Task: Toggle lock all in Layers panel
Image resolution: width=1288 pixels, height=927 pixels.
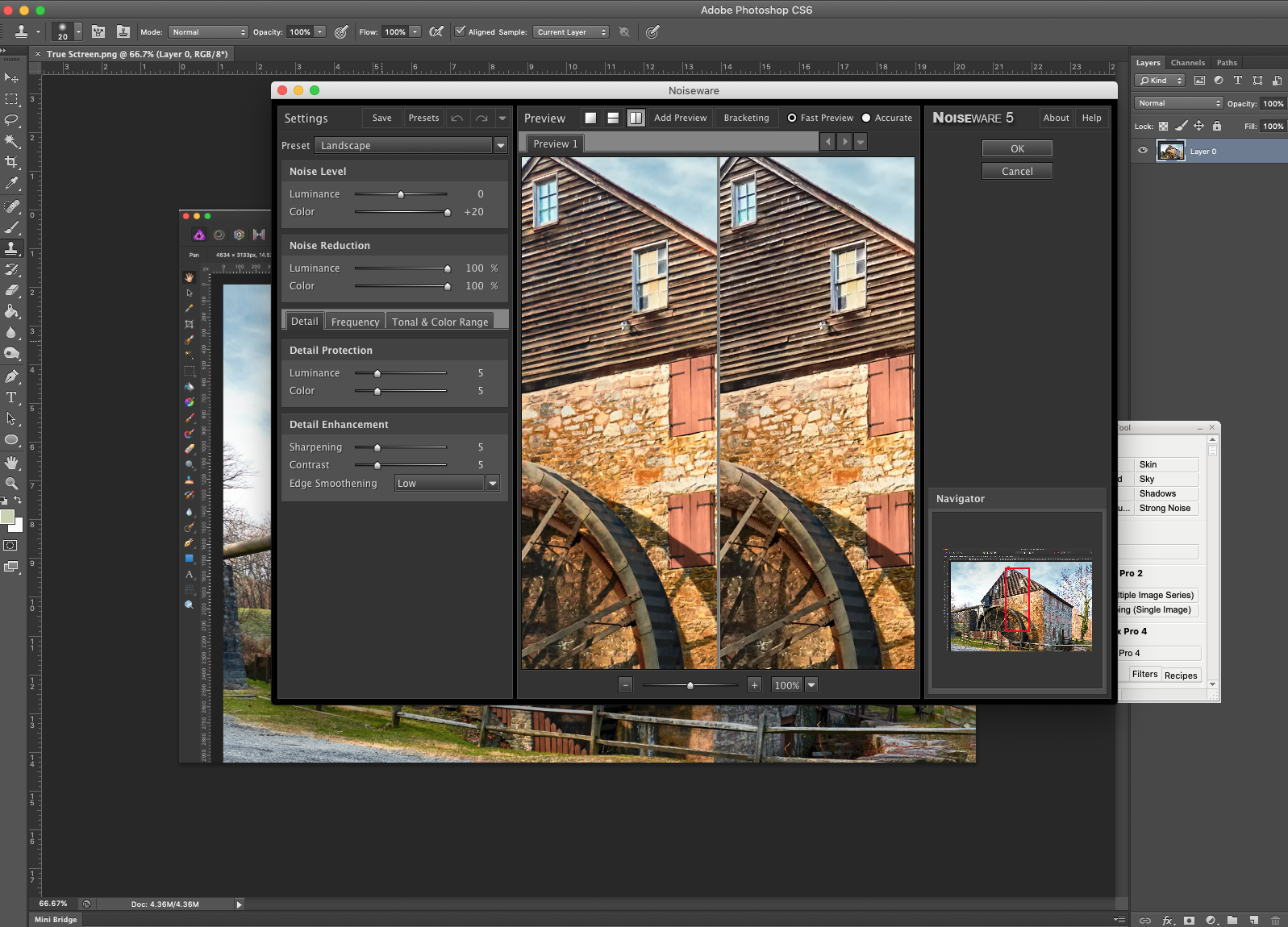Action: pyautogui.click(x=1217, y=126)
